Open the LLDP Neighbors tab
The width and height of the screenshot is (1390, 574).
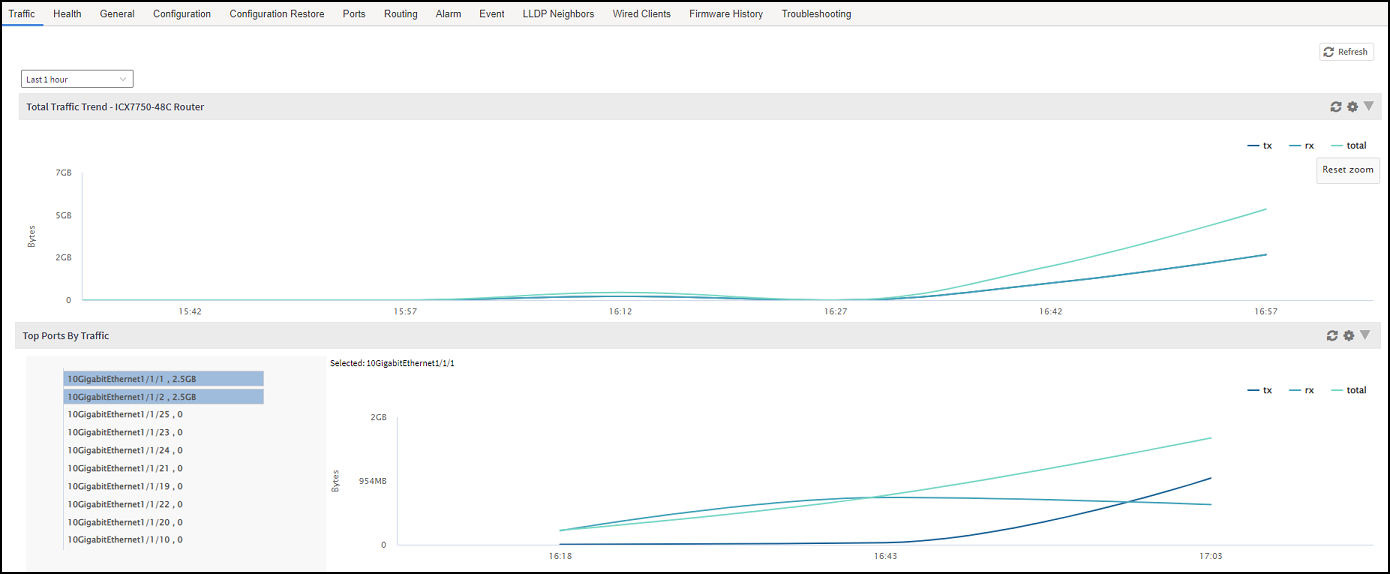coord(558,14)
